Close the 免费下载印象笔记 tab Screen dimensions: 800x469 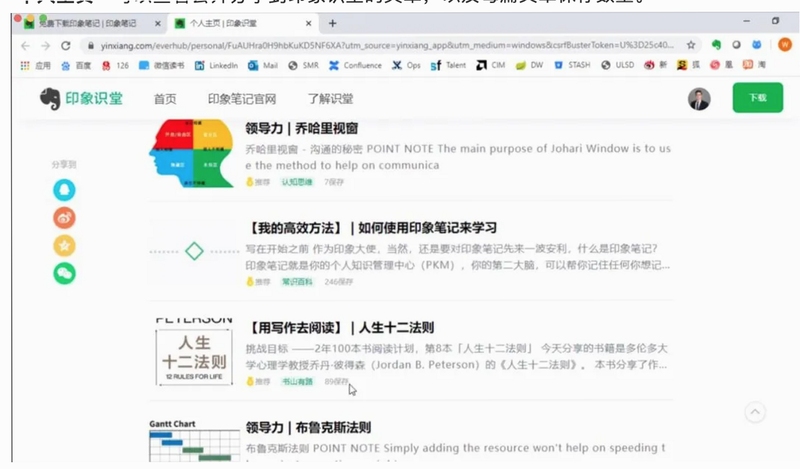(158, 23)
